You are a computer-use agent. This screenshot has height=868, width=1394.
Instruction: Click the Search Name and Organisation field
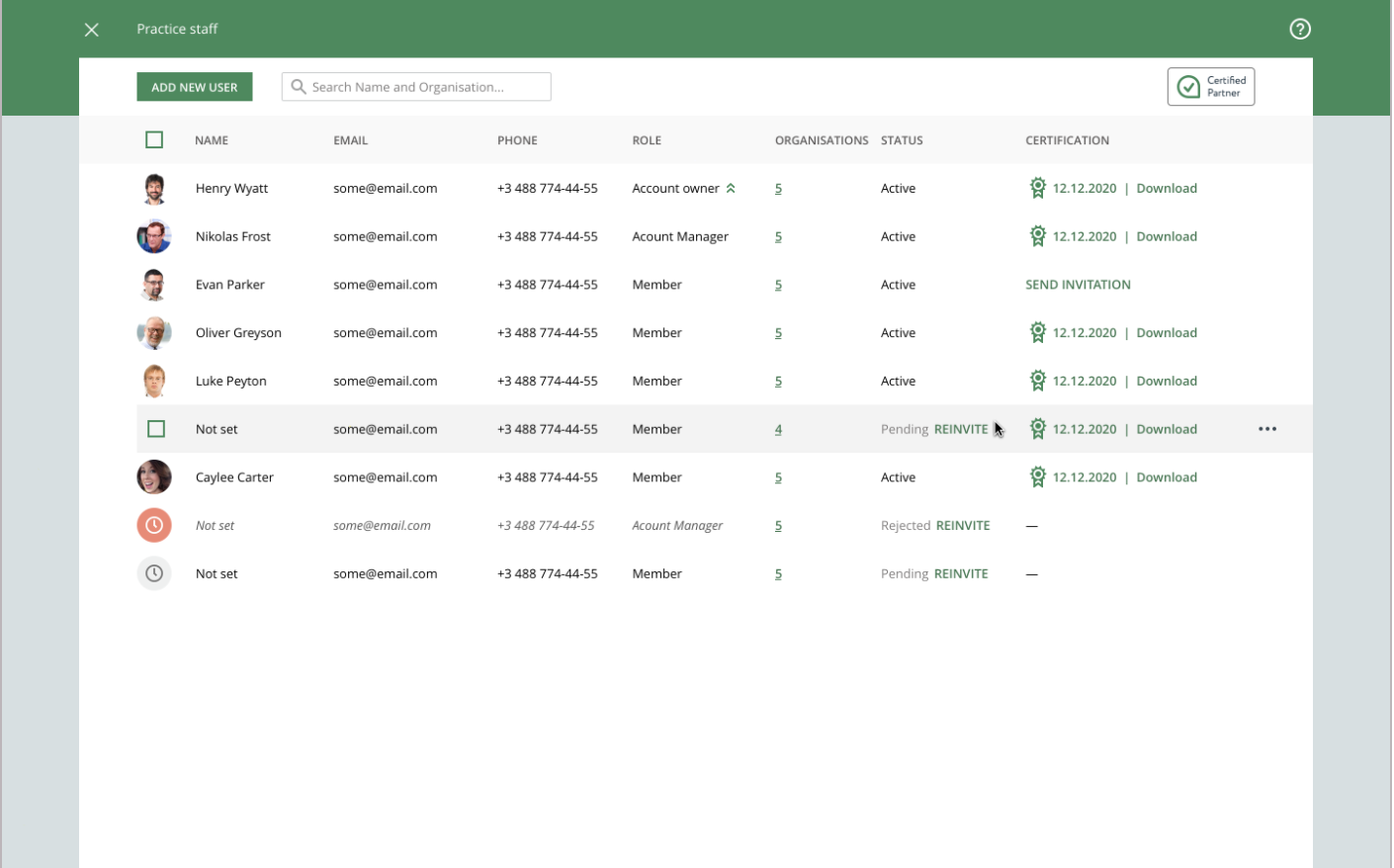(416, 87)
